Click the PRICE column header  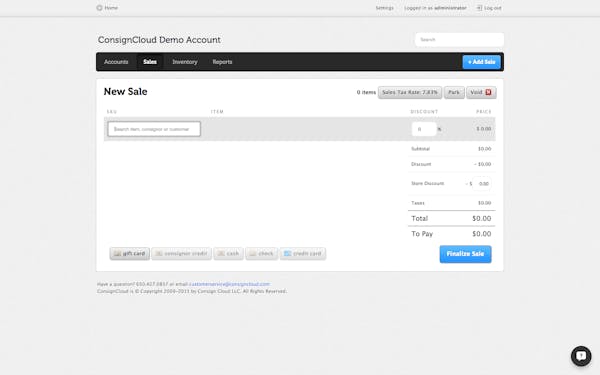pos(484,112)
